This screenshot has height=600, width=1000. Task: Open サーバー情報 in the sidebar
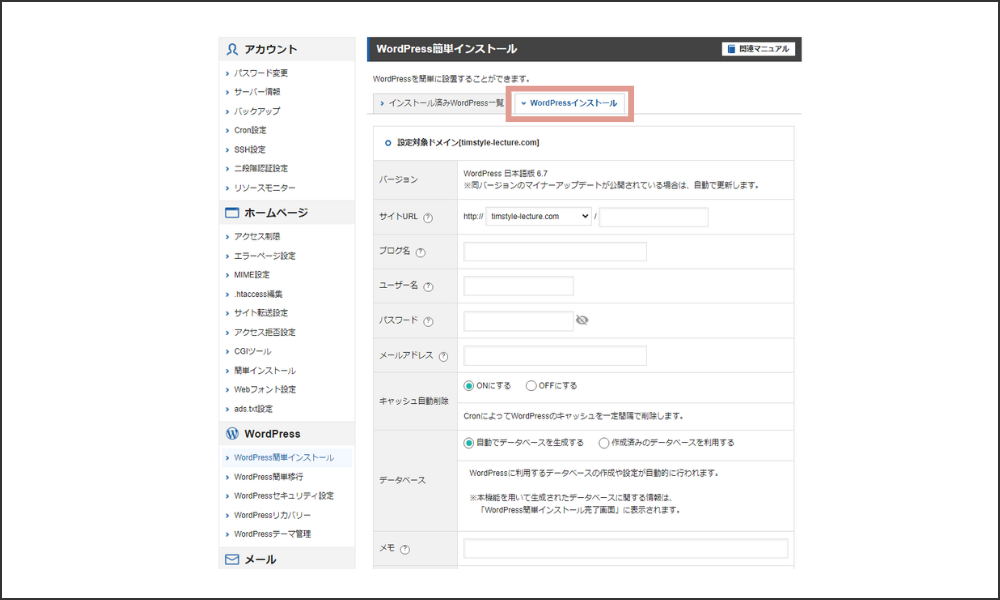(257, 92)
